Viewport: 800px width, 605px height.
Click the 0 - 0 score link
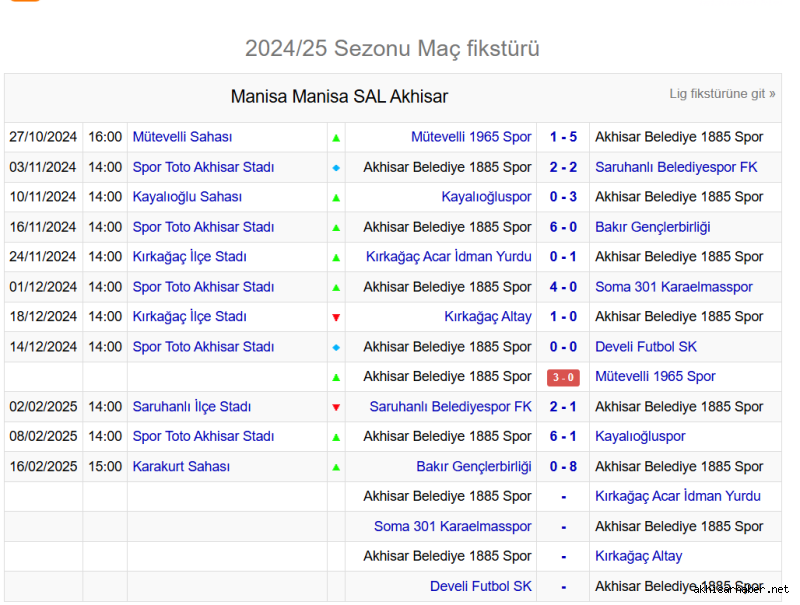coord(563,346)
